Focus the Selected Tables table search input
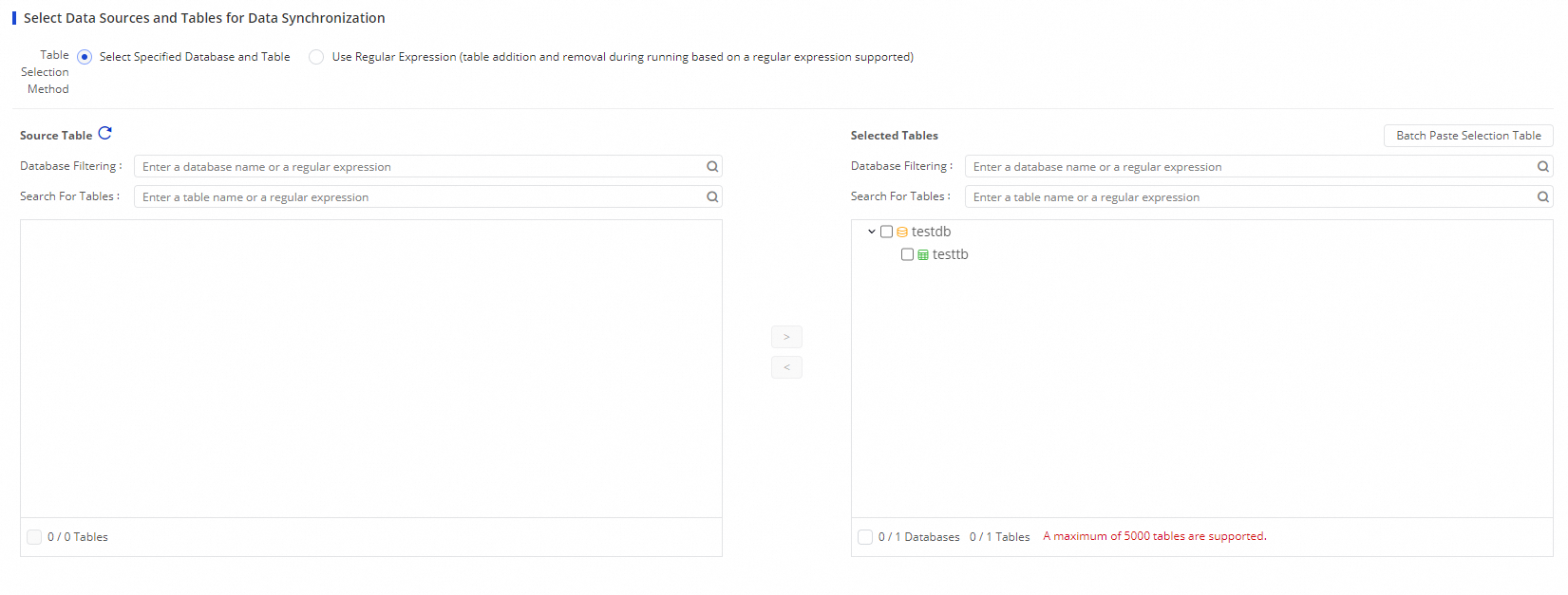Screen dimensions: 1568x595 (x=1249, y=197)
